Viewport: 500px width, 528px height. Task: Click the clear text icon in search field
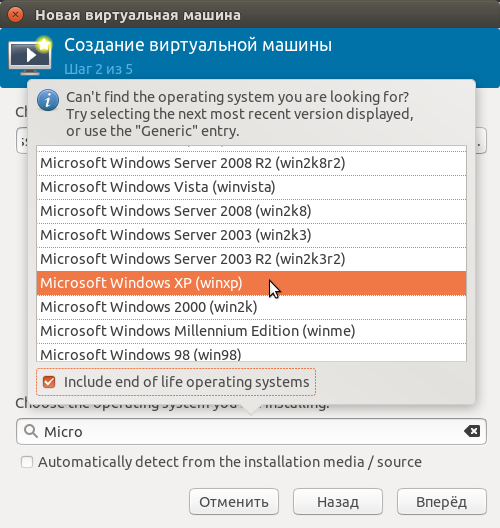pyautogui.click(x=472, y=431)
